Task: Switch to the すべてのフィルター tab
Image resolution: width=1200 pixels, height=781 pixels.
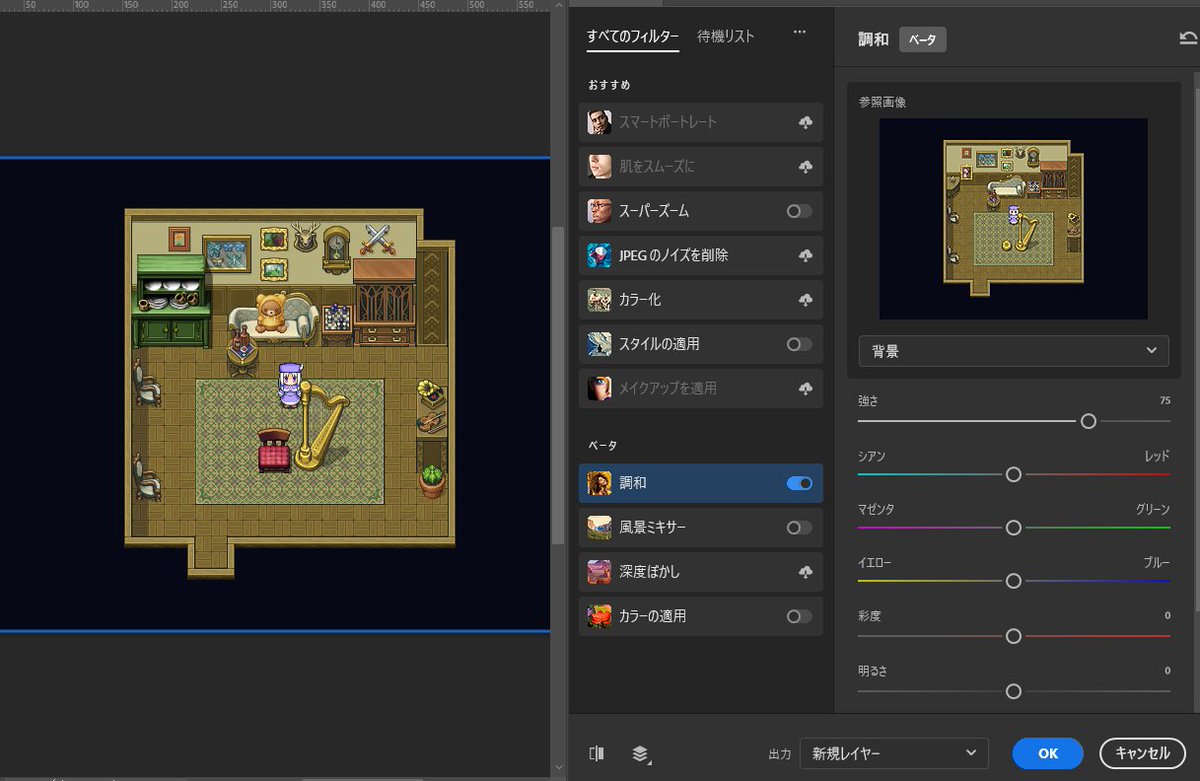Action: pos(632,37)
